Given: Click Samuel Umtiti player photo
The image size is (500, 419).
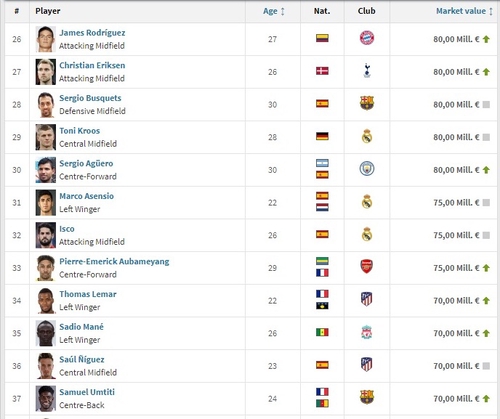Looking at the screenshot, I should click(x=46, y=399).
